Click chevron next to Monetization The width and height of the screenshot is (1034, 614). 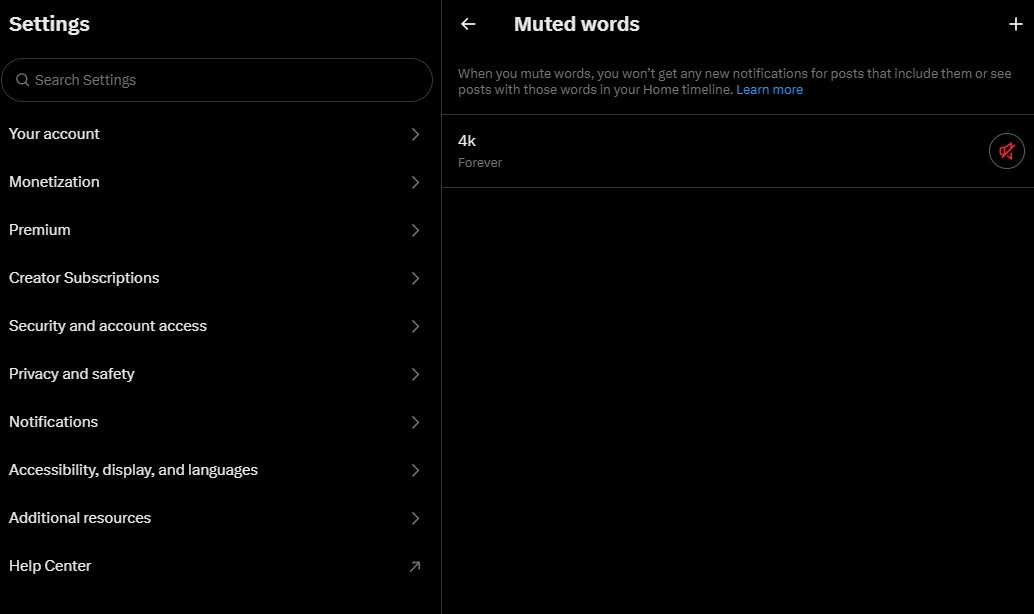[415, 182]
